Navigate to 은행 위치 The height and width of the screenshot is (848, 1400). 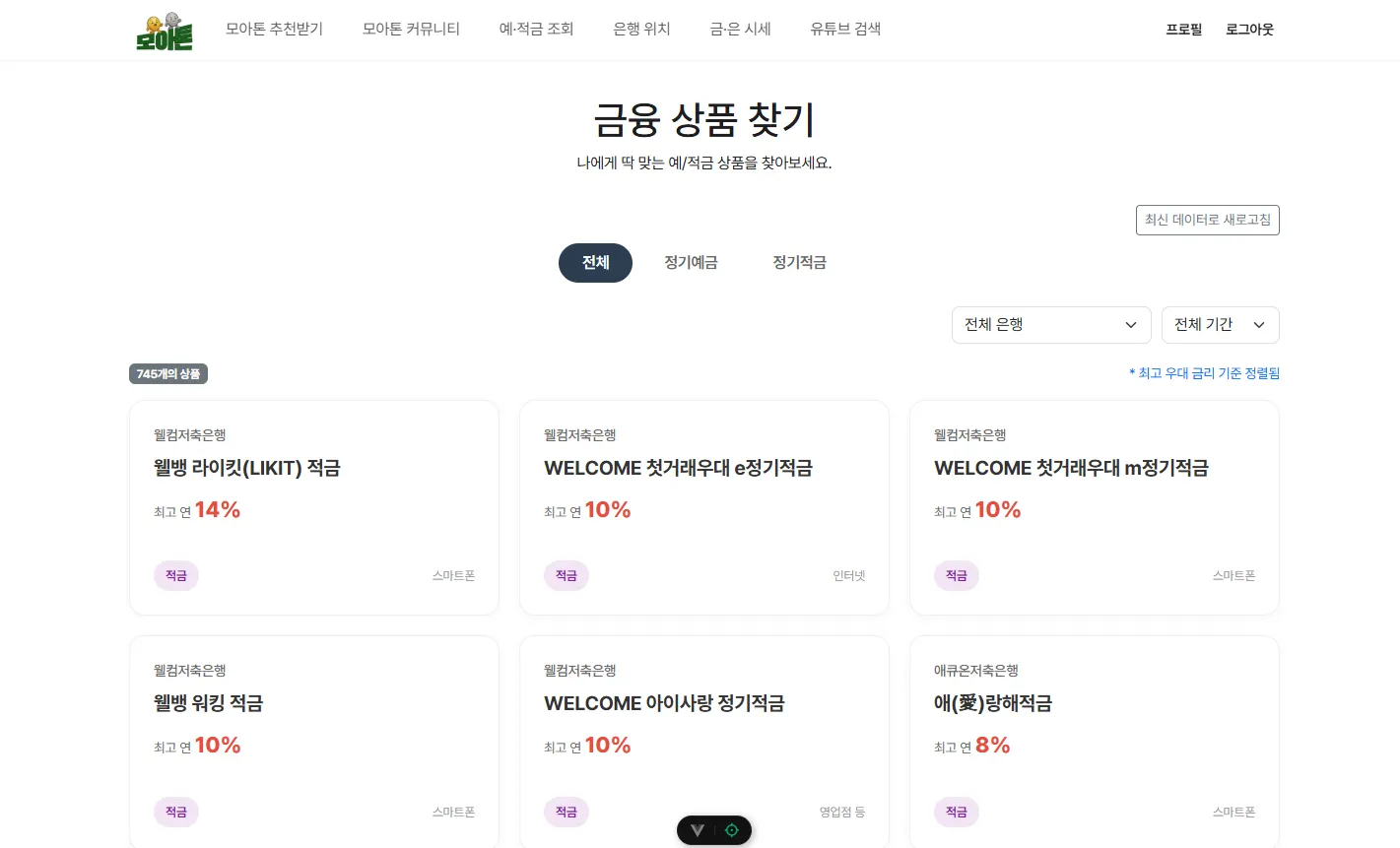click(641, 30)
